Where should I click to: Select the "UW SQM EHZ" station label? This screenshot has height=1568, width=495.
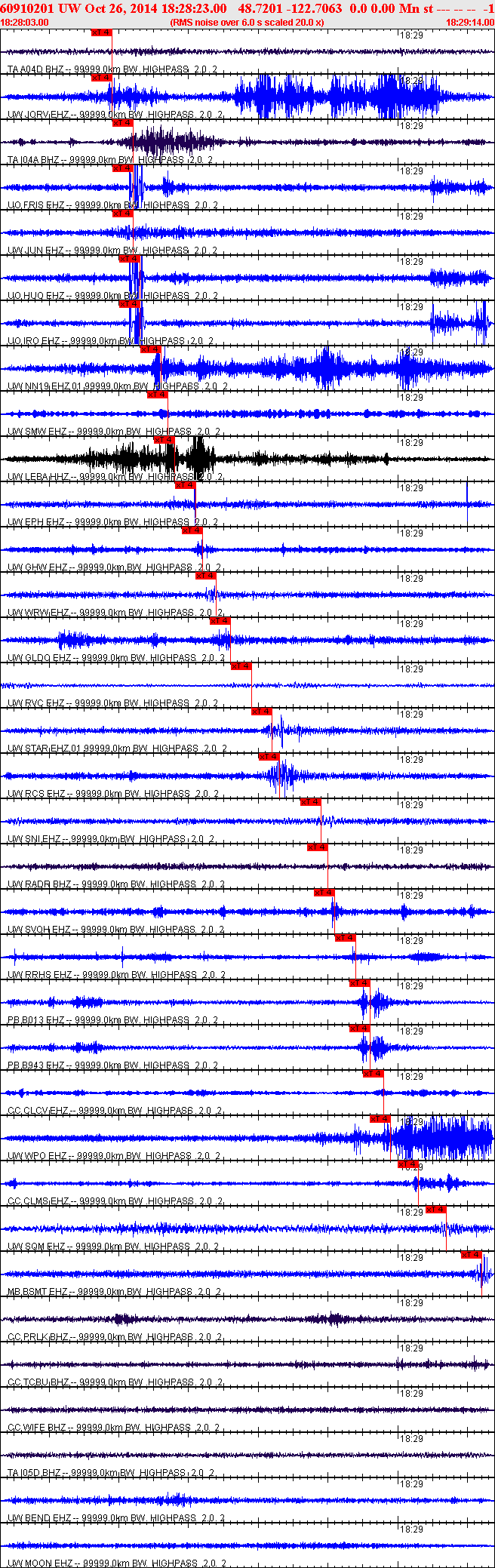(x=35, y=1247)
